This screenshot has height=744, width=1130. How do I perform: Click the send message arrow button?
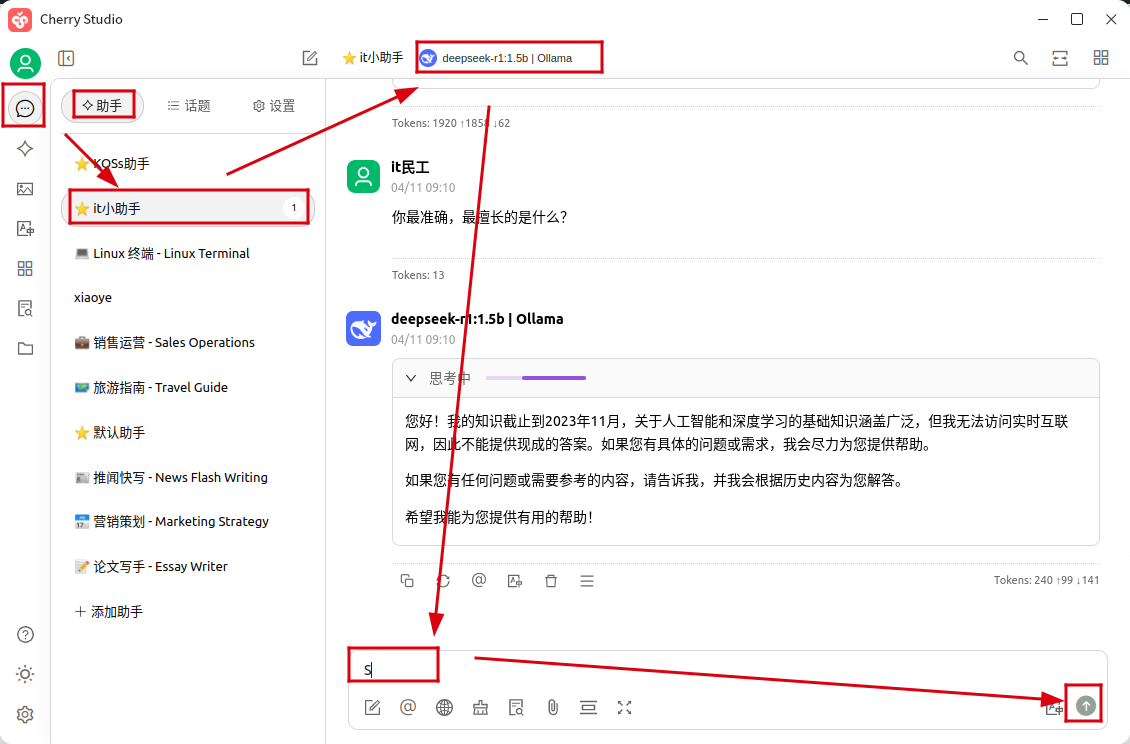click(1085, 706)
